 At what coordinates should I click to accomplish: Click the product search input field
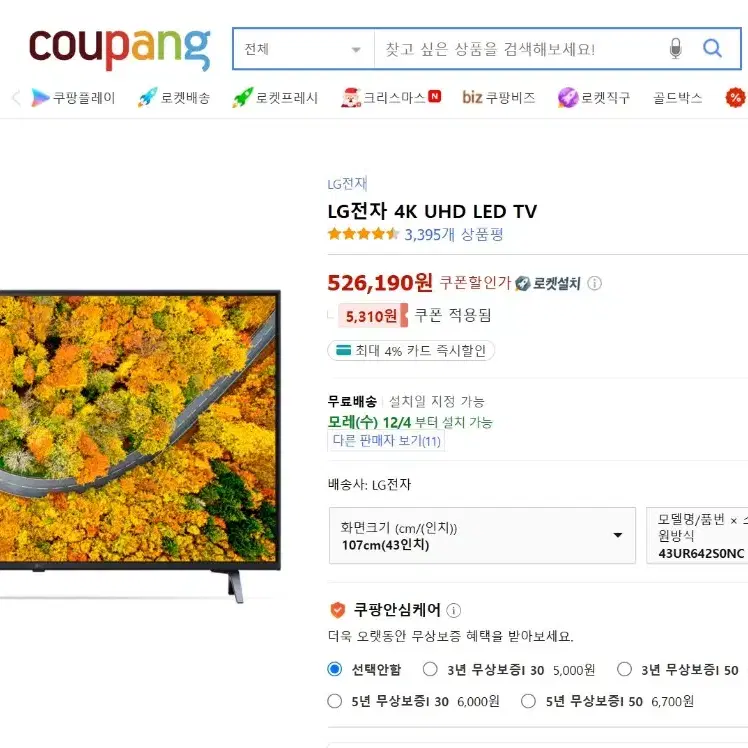point(520,49)
